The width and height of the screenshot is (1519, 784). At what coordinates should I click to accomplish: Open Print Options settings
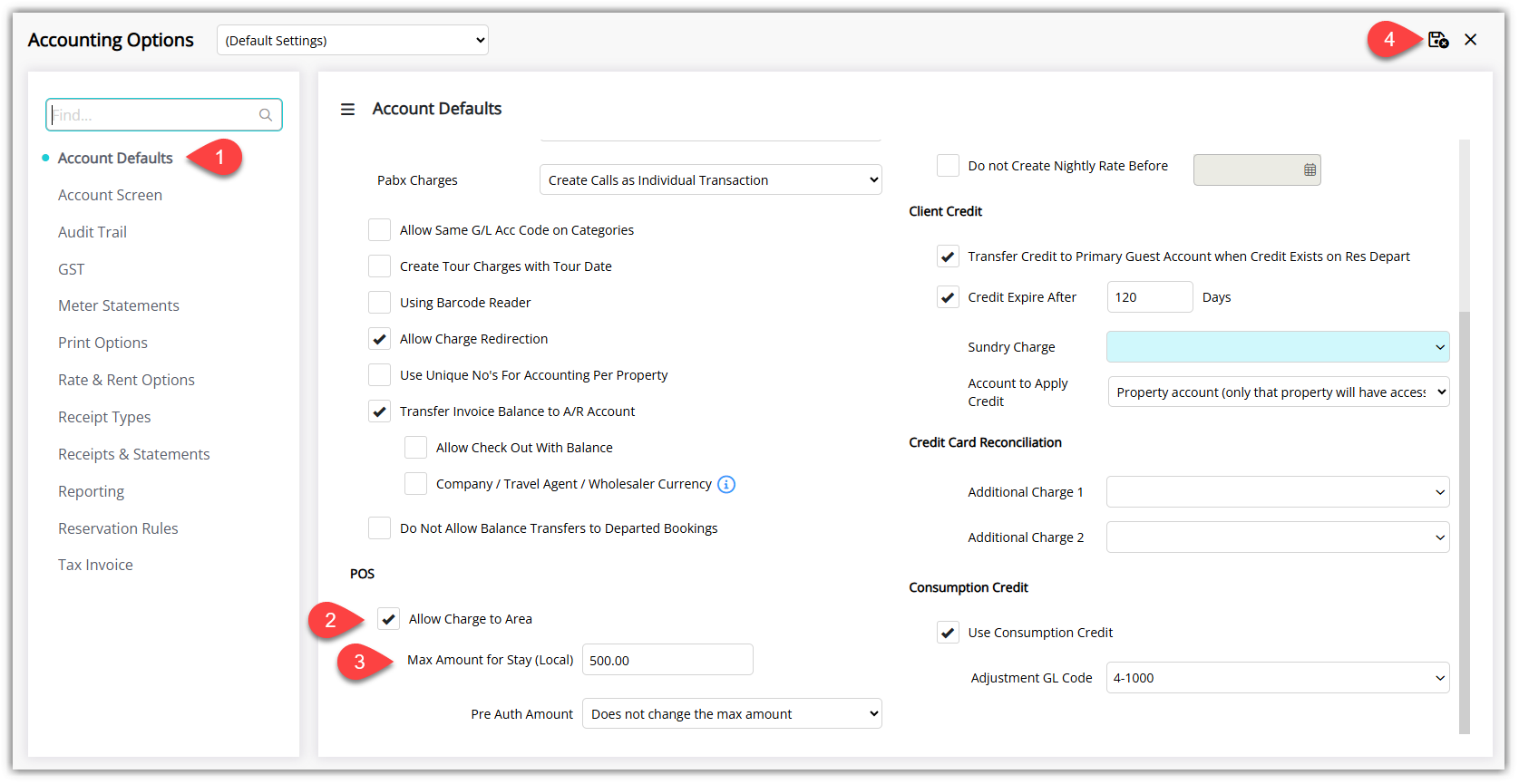coord(102,343)
